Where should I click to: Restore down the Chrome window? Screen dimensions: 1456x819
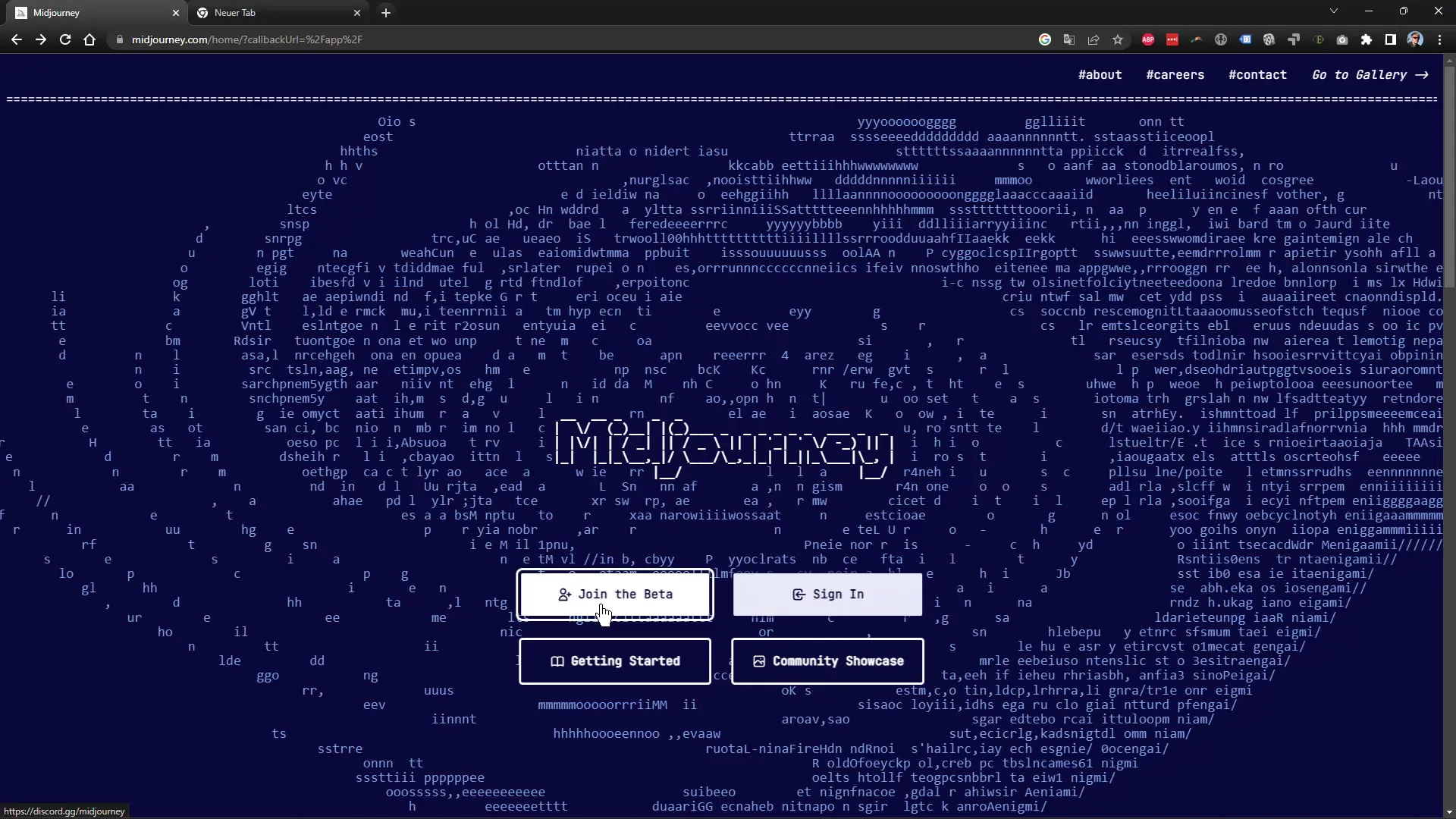pos(1404,11)
